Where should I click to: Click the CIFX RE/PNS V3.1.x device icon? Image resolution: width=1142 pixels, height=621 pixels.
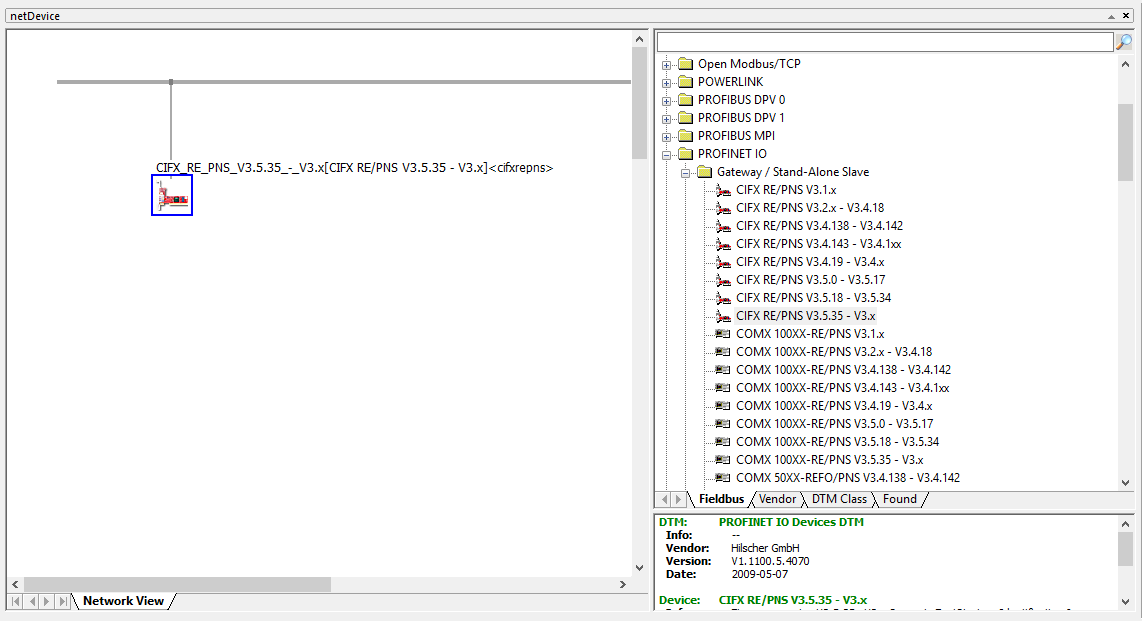coord(724,190)
